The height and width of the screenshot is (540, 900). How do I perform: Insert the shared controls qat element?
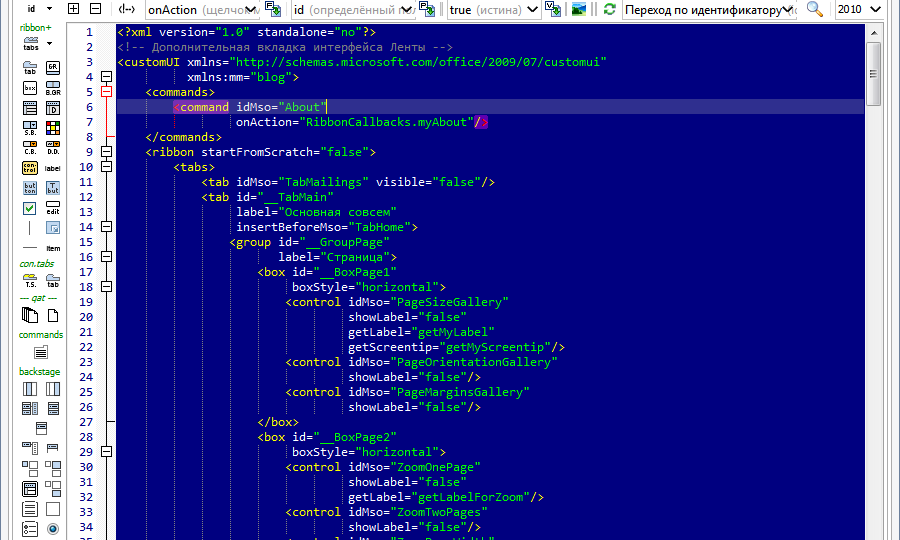pyautogui.click(x=30, y=315)
